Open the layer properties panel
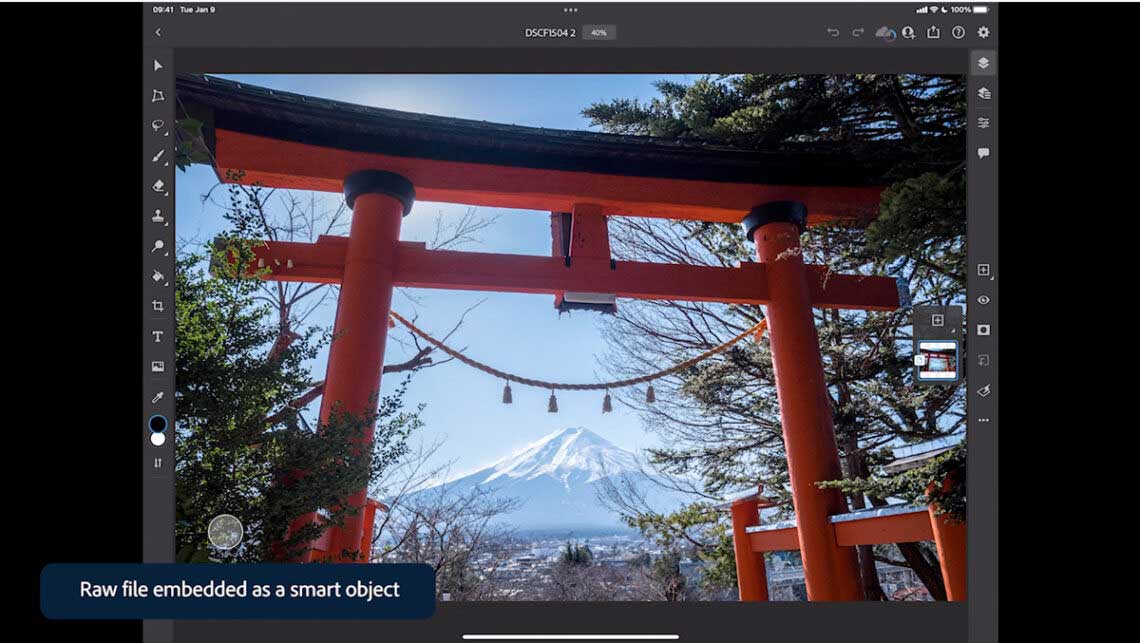This screenshot has width=1140, height=643. (x=983, y=123)
